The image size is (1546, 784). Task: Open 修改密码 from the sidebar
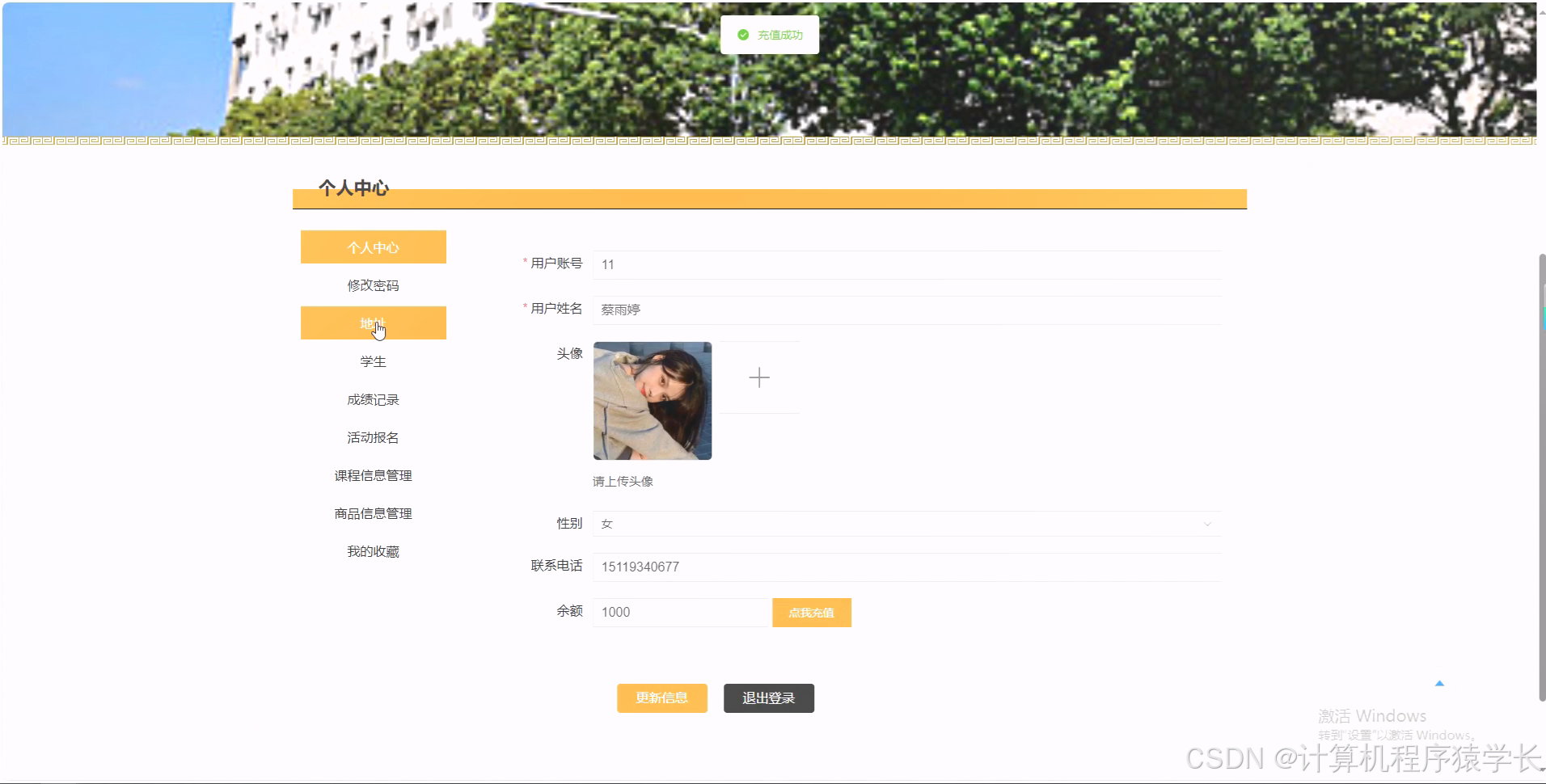tap(373, 285)
